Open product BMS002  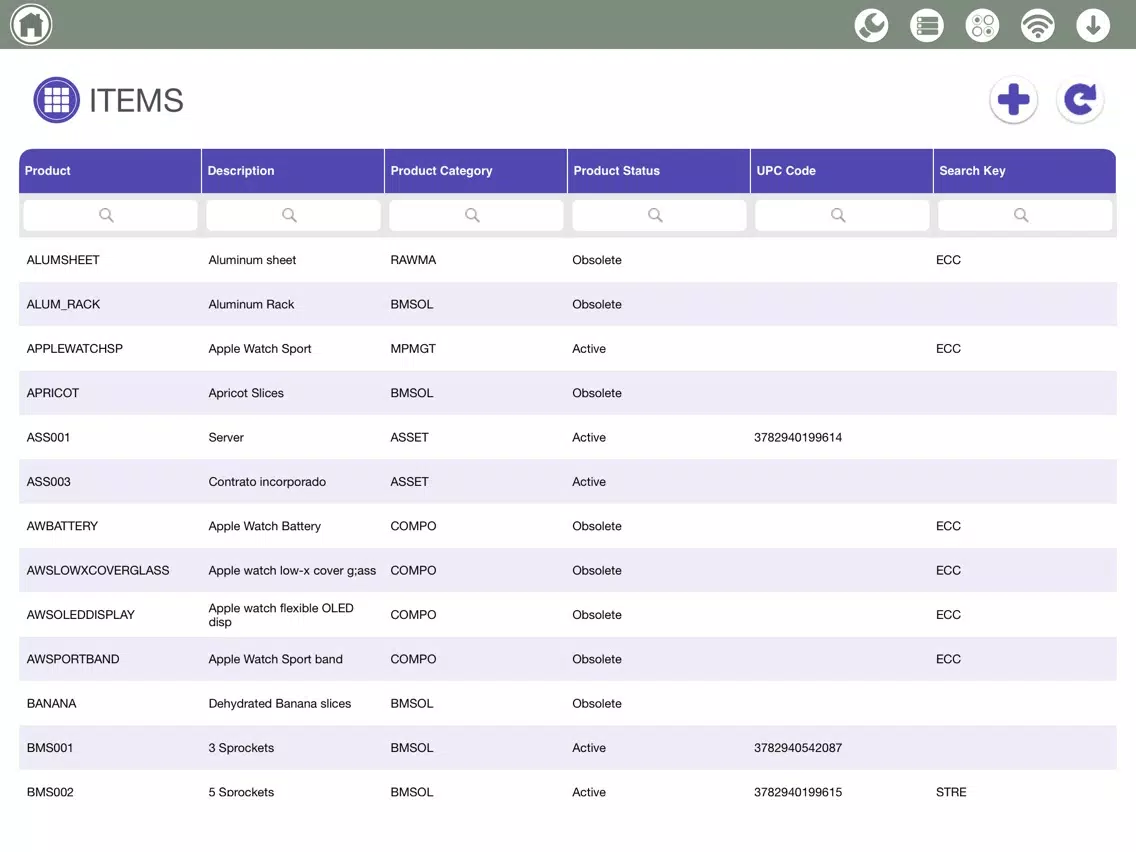point(50,792)
